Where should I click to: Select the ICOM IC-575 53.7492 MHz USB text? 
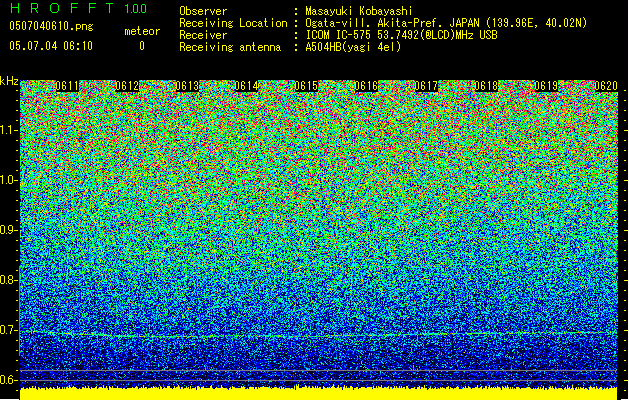(x=401, y=35)
